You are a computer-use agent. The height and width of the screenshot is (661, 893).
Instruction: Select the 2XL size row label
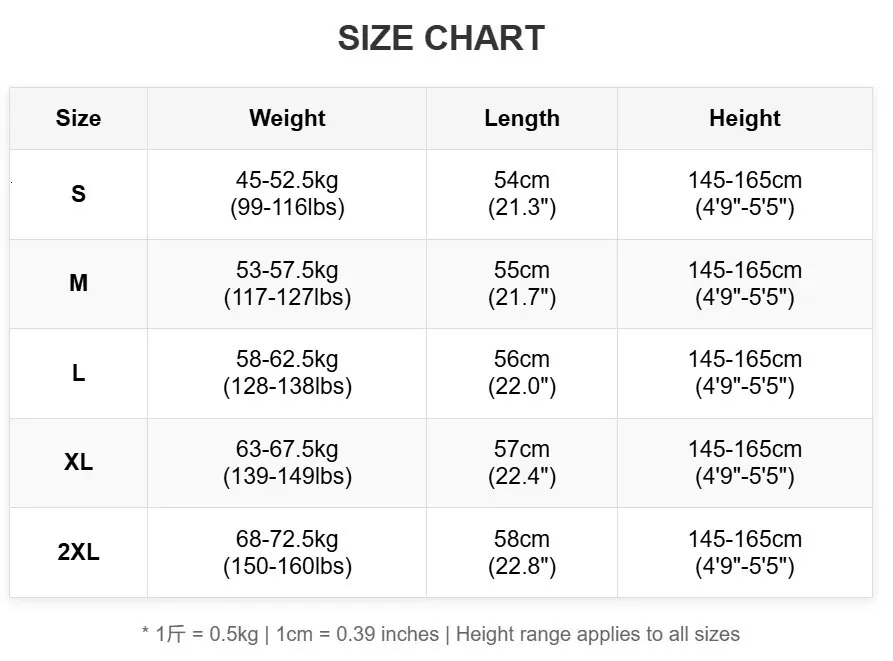click(78, 552)
